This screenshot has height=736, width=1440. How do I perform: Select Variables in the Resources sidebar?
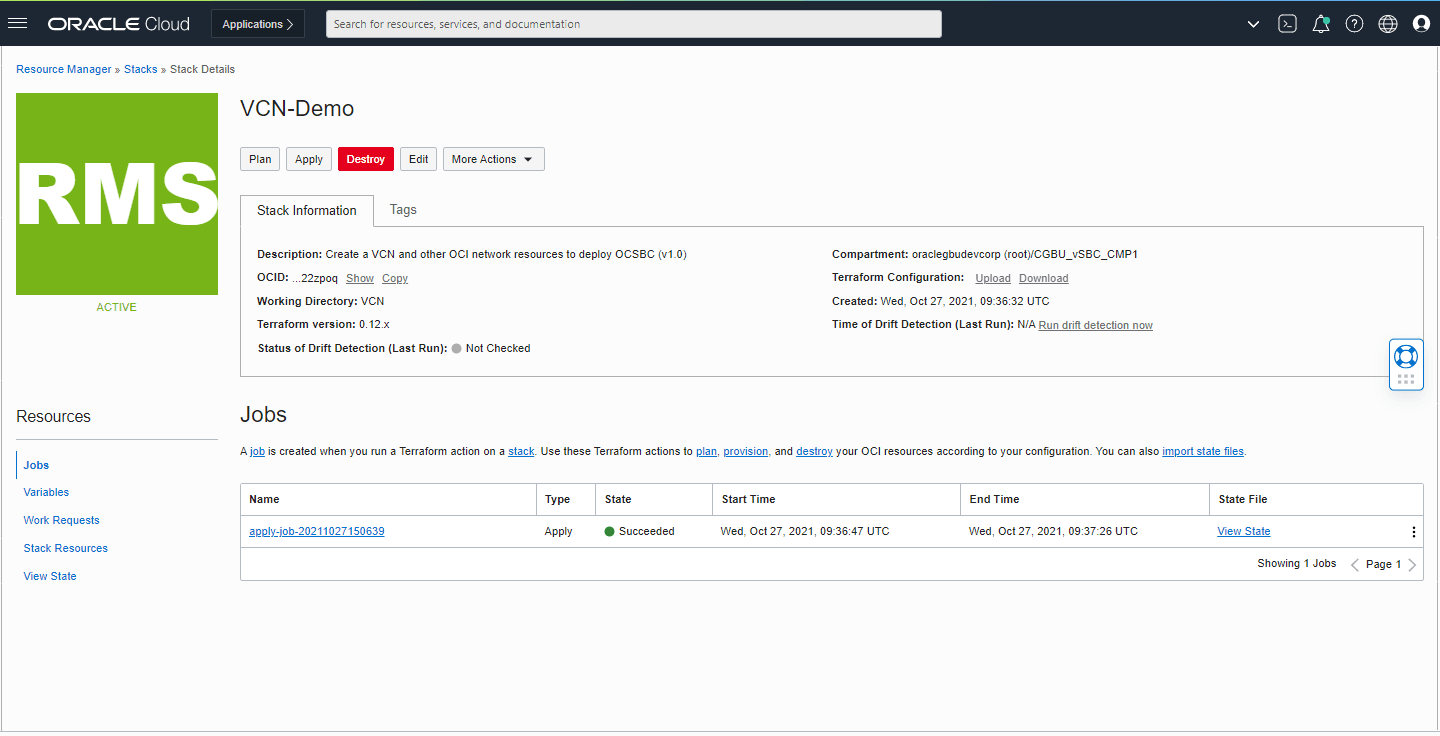tap(46, 492)
